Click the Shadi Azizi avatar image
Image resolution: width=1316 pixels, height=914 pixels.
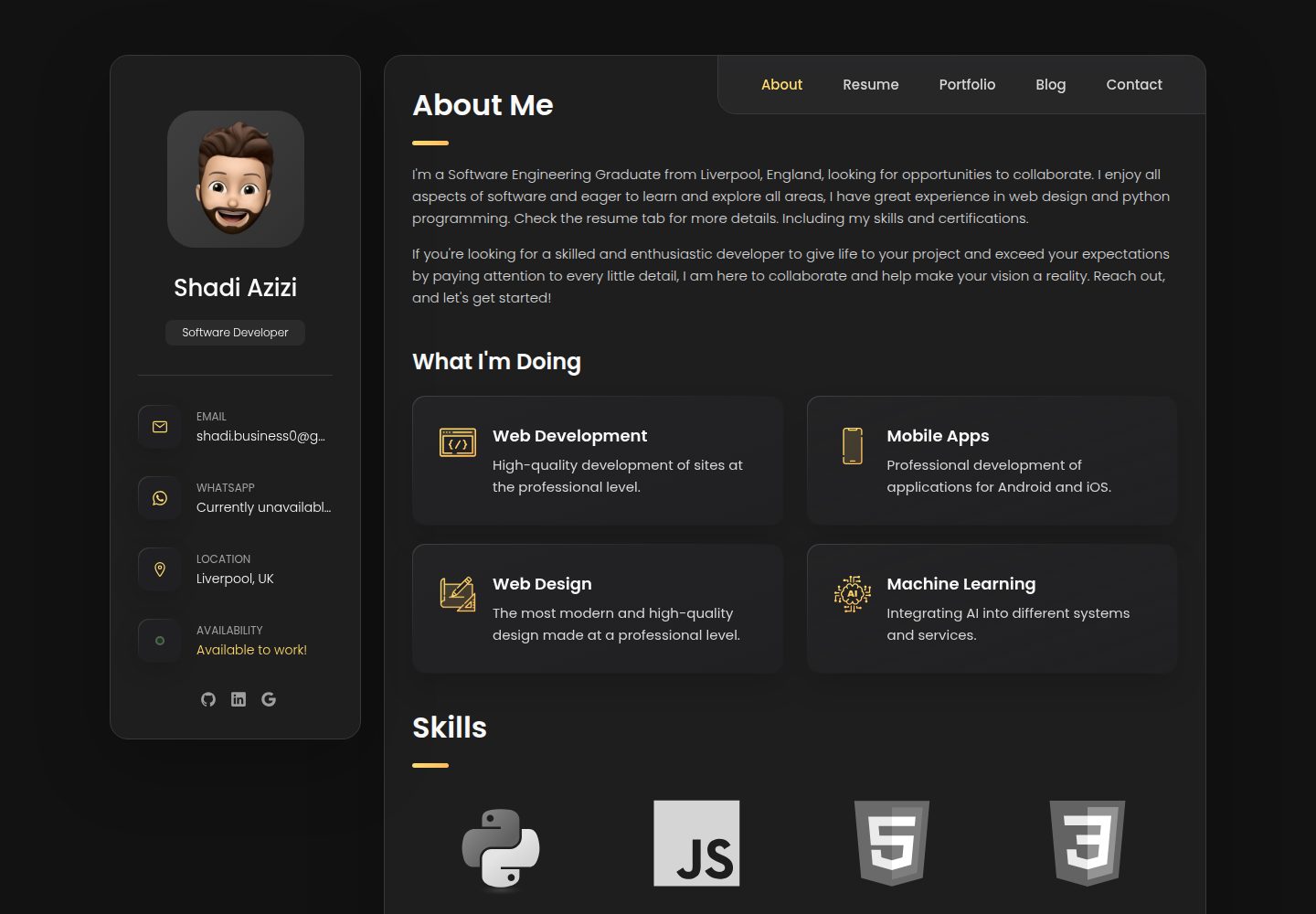tap(236, 179)
